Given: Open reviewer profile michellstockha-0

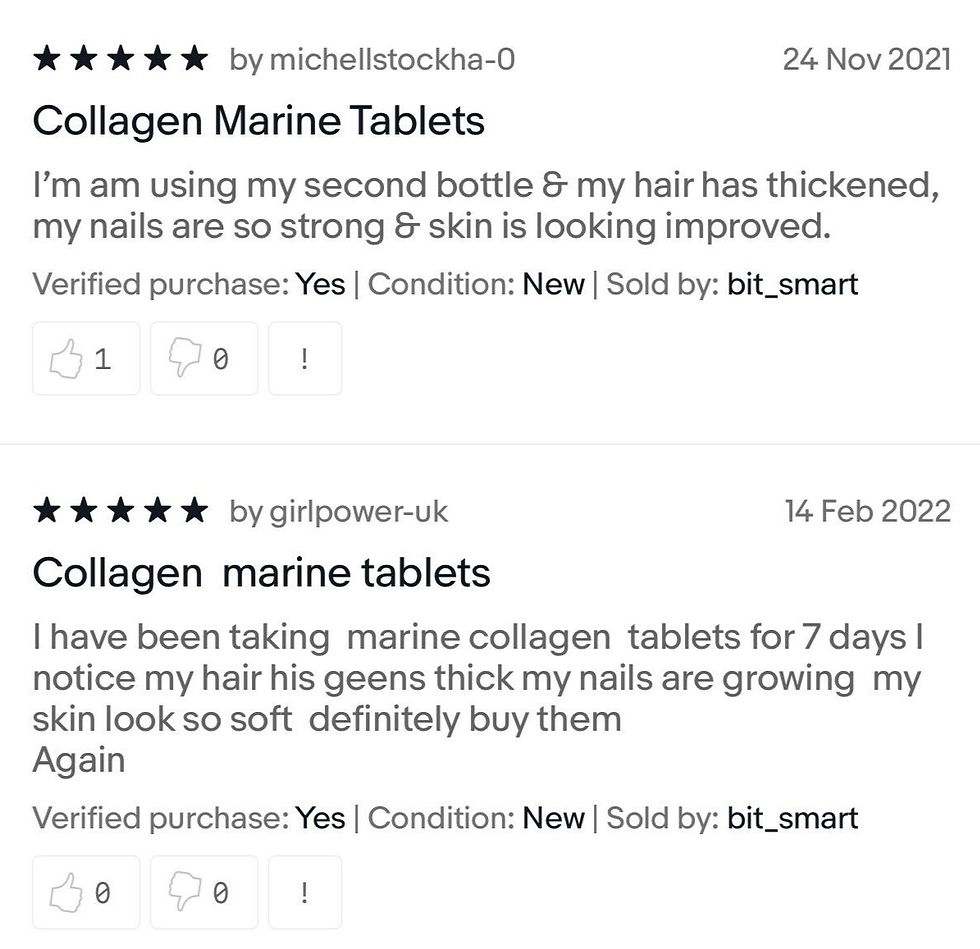Looking at the screenshot, I should [x=392, y=60].
